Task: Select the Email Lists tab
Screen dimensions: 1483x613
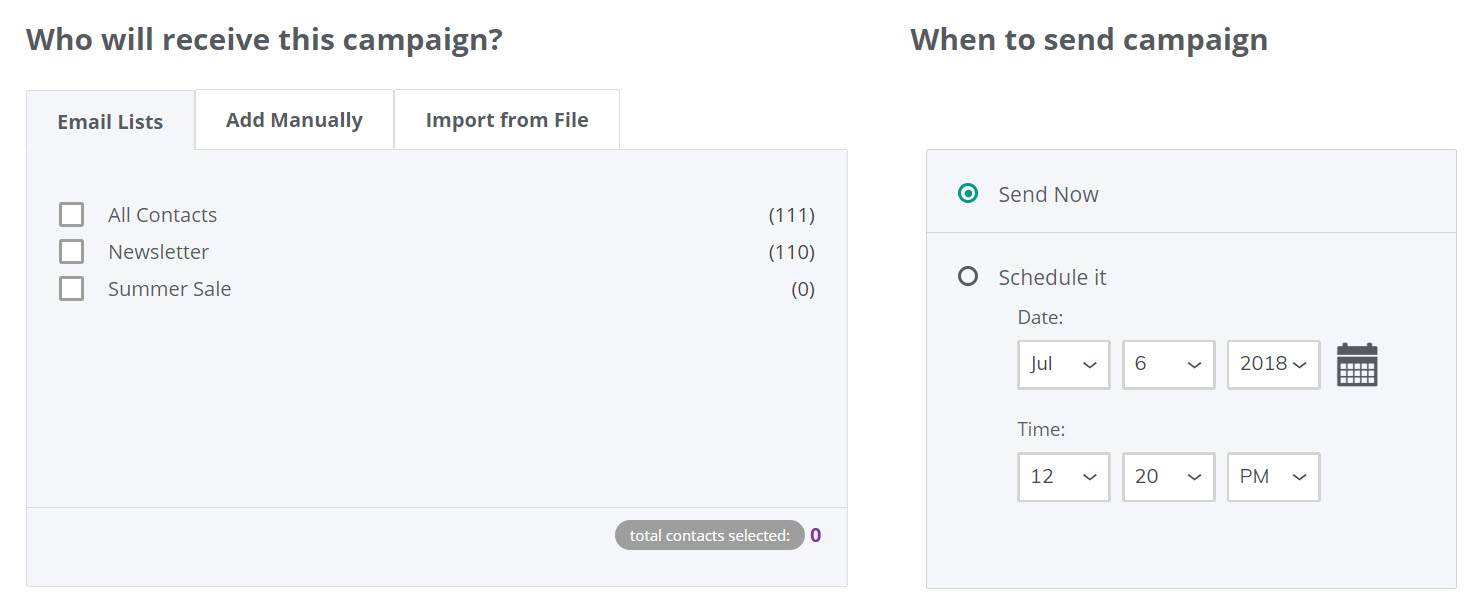Action: click(x=110, y=121)
